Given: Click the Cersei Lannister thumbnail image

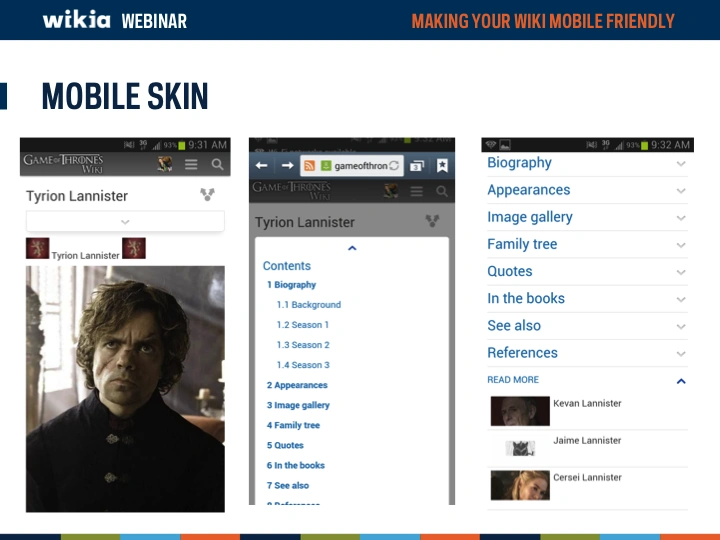Looking at the screenshot, I should coord(519,485).
